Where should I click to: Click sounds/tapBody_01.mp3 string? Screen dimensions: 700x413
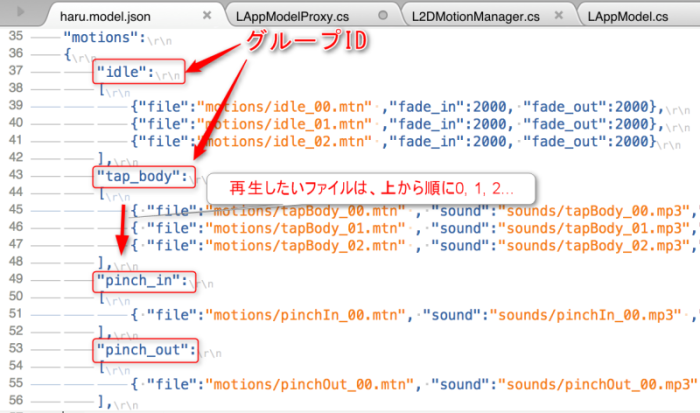coord(594,229)
